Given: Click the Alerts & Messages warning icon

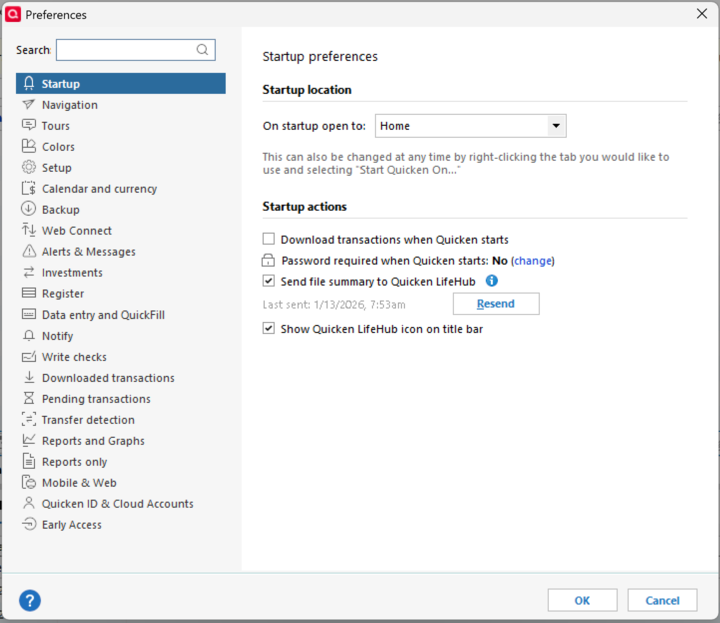Looking at the screenshot, I should 29,252.
